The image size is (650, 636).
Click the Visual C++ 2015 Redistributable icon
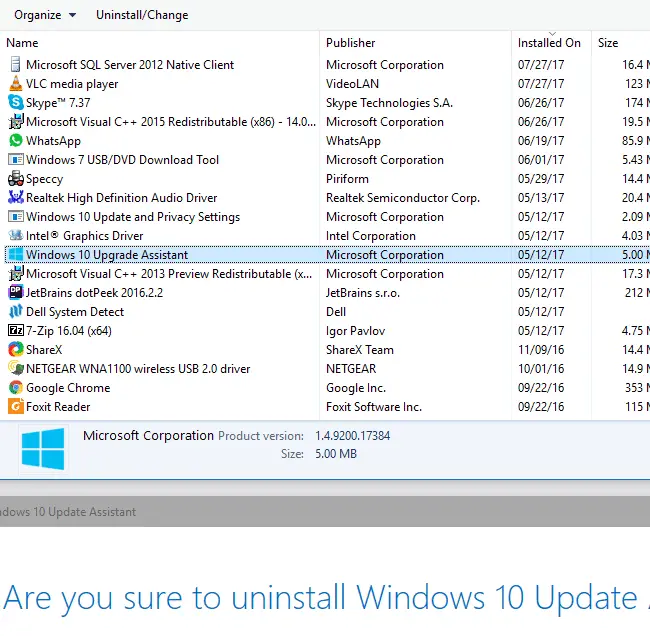pos(16,121)
